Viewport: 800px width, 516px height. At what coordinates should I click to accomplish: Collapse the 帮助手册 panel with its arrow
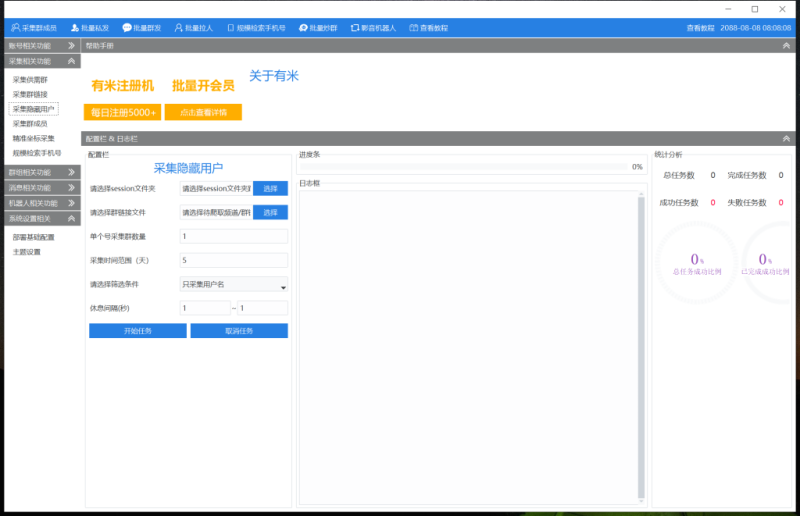(x=786, y=46)
